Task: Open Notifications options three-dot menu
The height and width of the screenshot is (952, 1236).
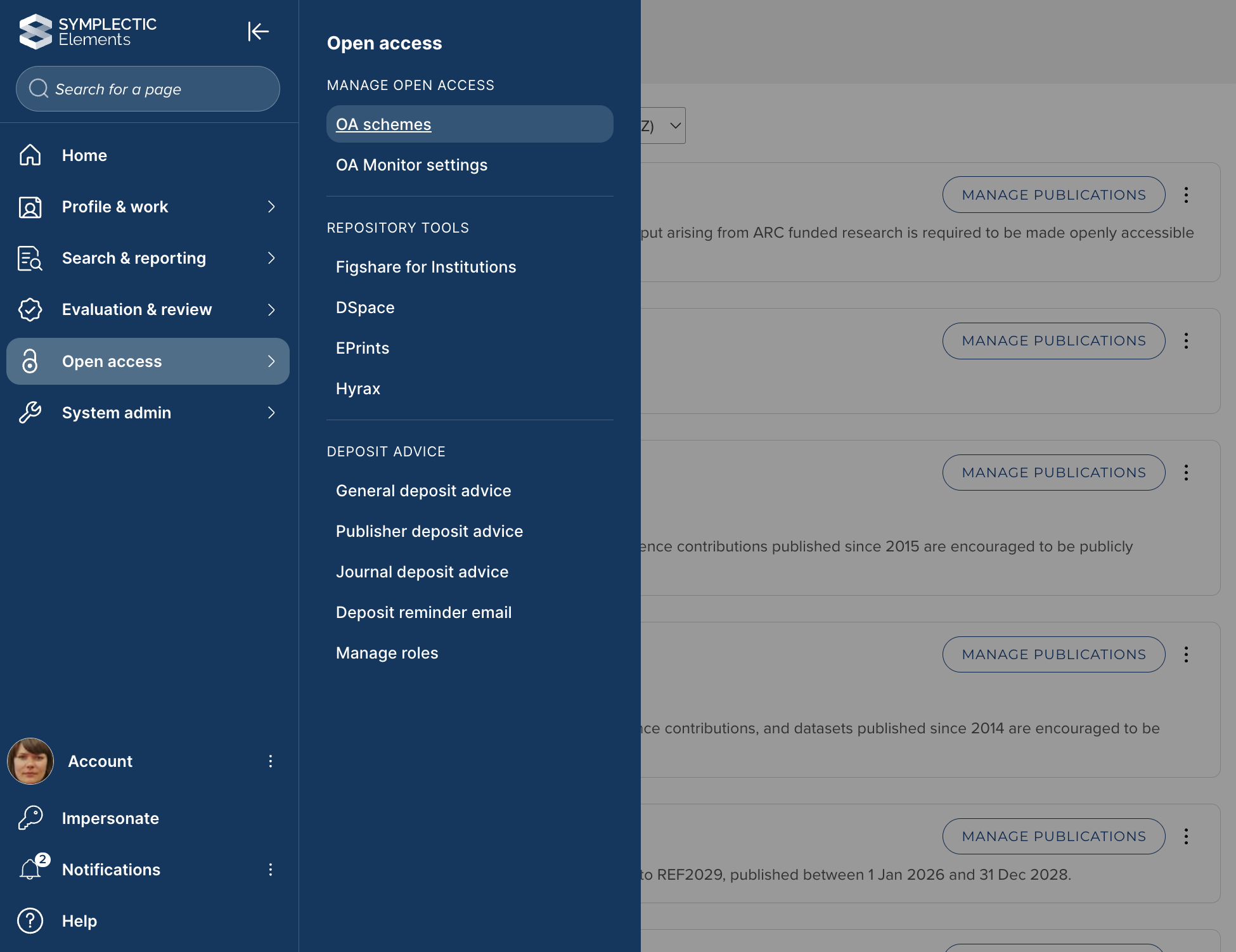Action: [270, 869]
